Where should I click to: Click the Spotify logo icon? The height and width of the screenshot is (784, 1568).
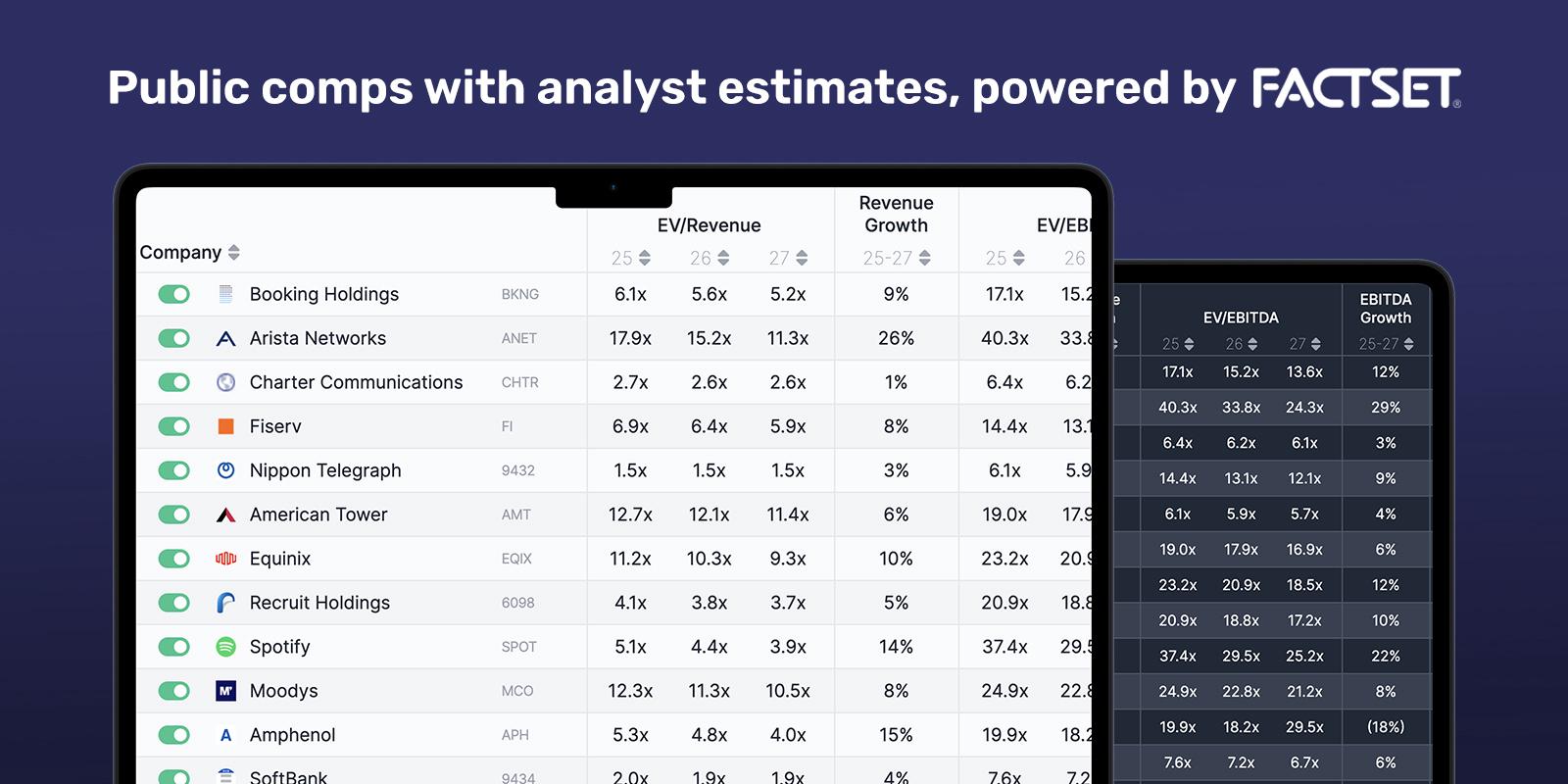(x=225, y=647)
